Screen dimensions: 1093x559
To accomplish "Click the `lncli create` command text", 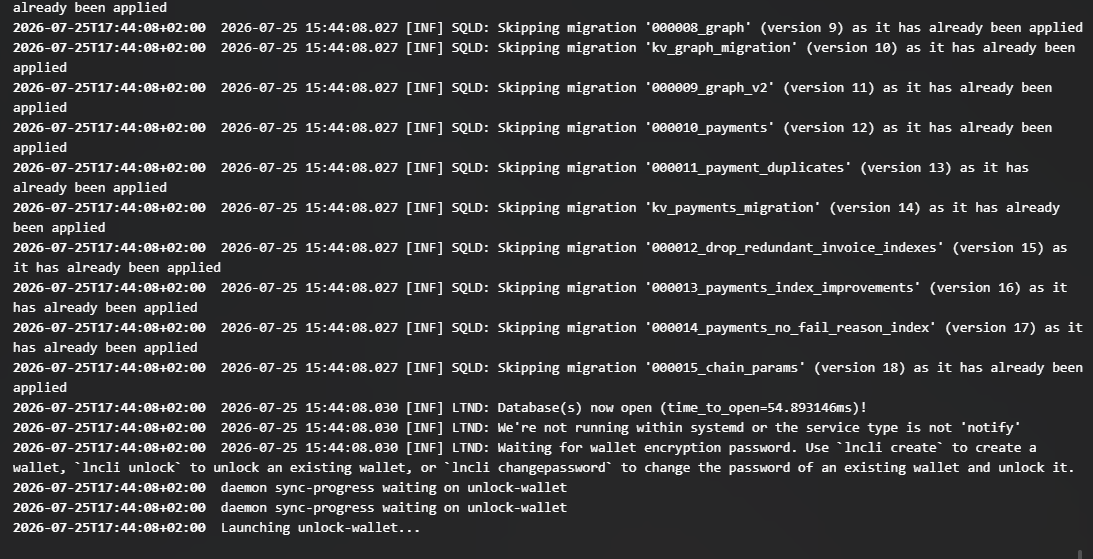I will [890, 447].
